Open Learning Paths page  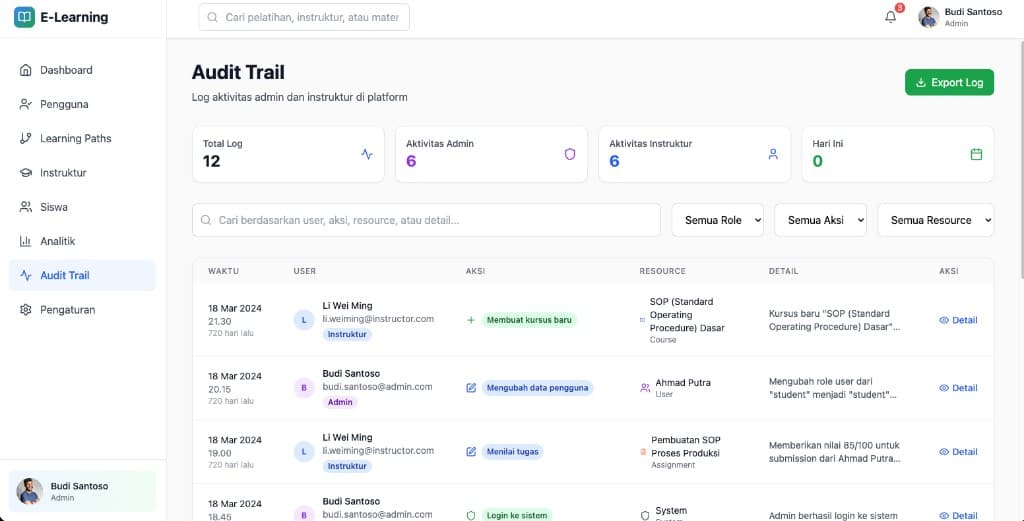click(82, 138)
